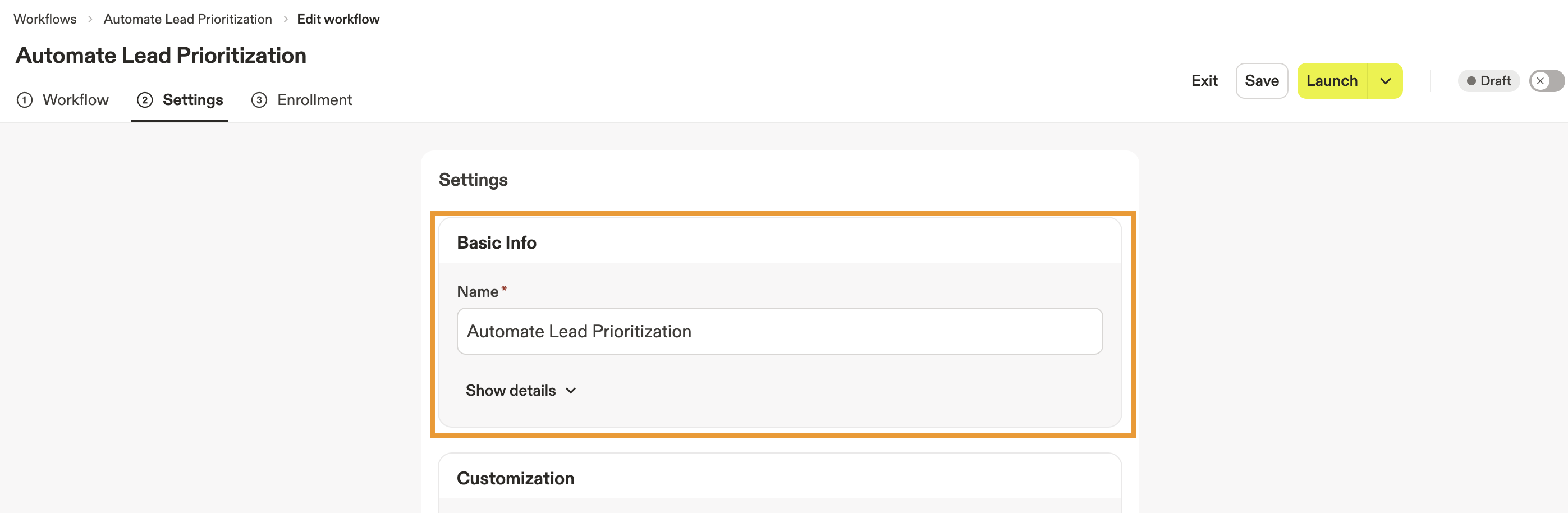Open Automate Lead Prioritization breadcrumb link
This screenshot has height=513, width=1568.
click(187, 20)
